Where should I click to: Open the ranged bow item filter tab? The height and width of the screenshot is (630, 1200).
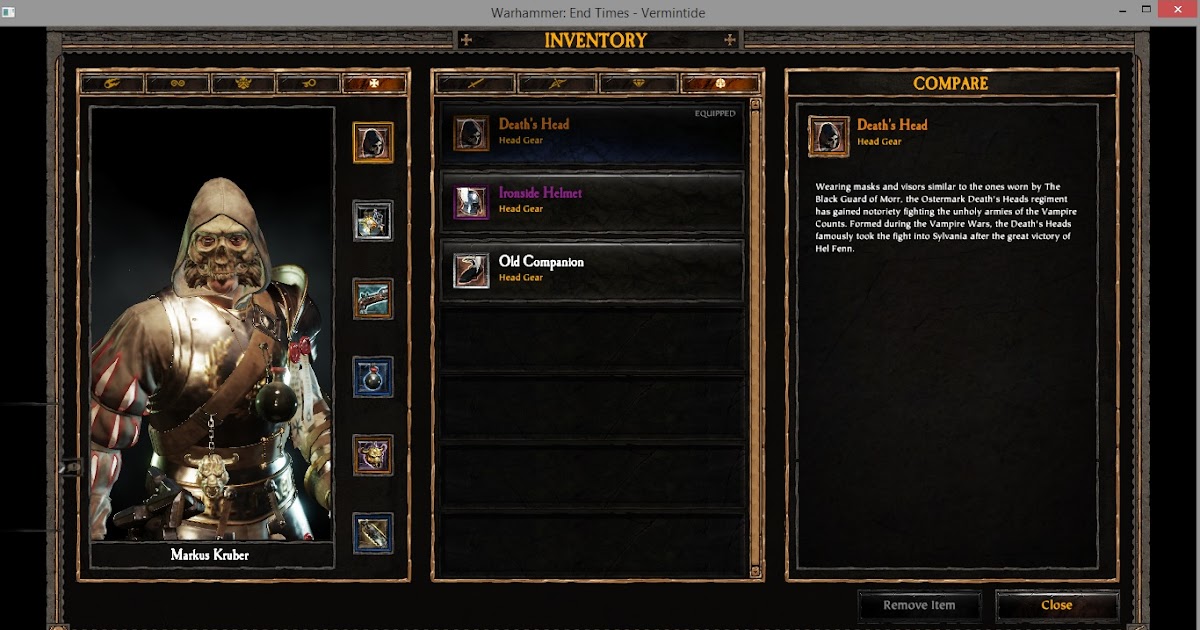coord(557,84)
